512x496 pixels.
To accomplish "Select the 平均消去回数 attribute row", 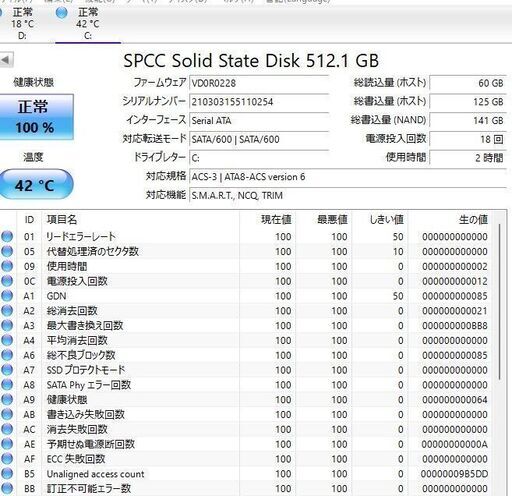I will point(247,340).
